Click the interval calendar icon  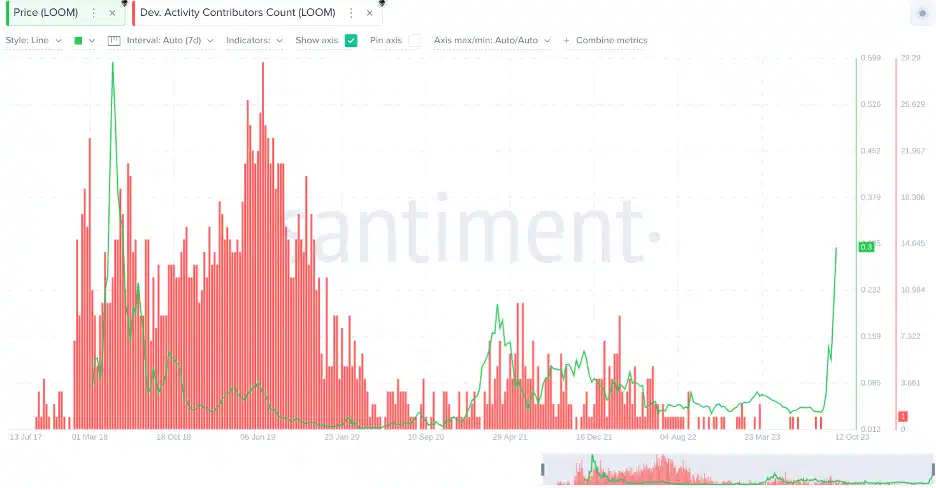[114, 41]
